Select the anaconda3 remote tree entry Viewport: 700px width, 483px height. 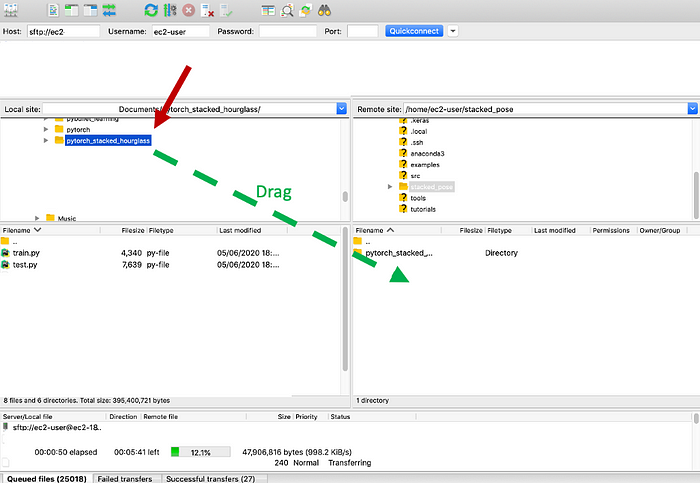[427, 153]
